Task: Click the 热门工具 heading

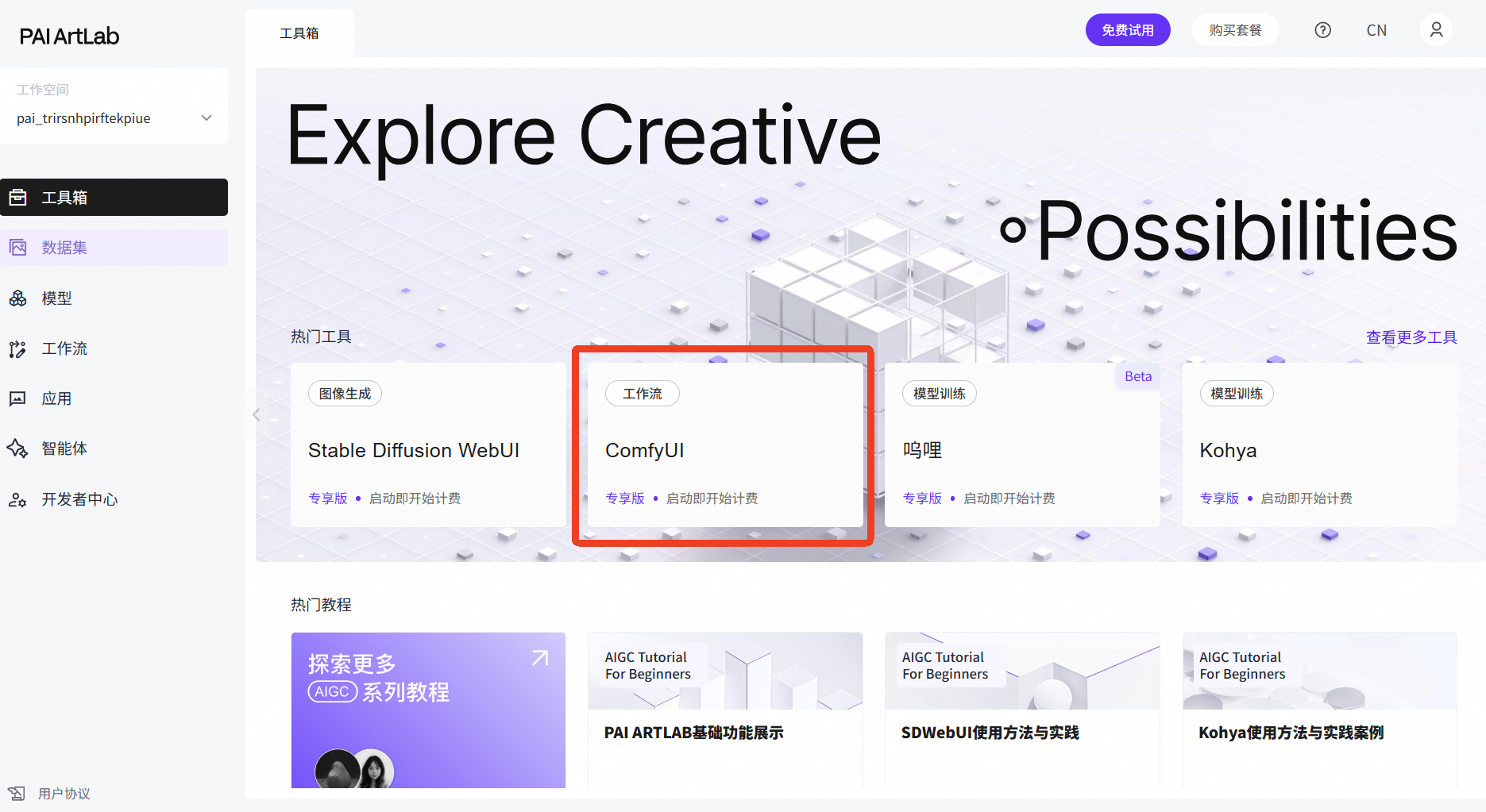Action: coord(321,337)
